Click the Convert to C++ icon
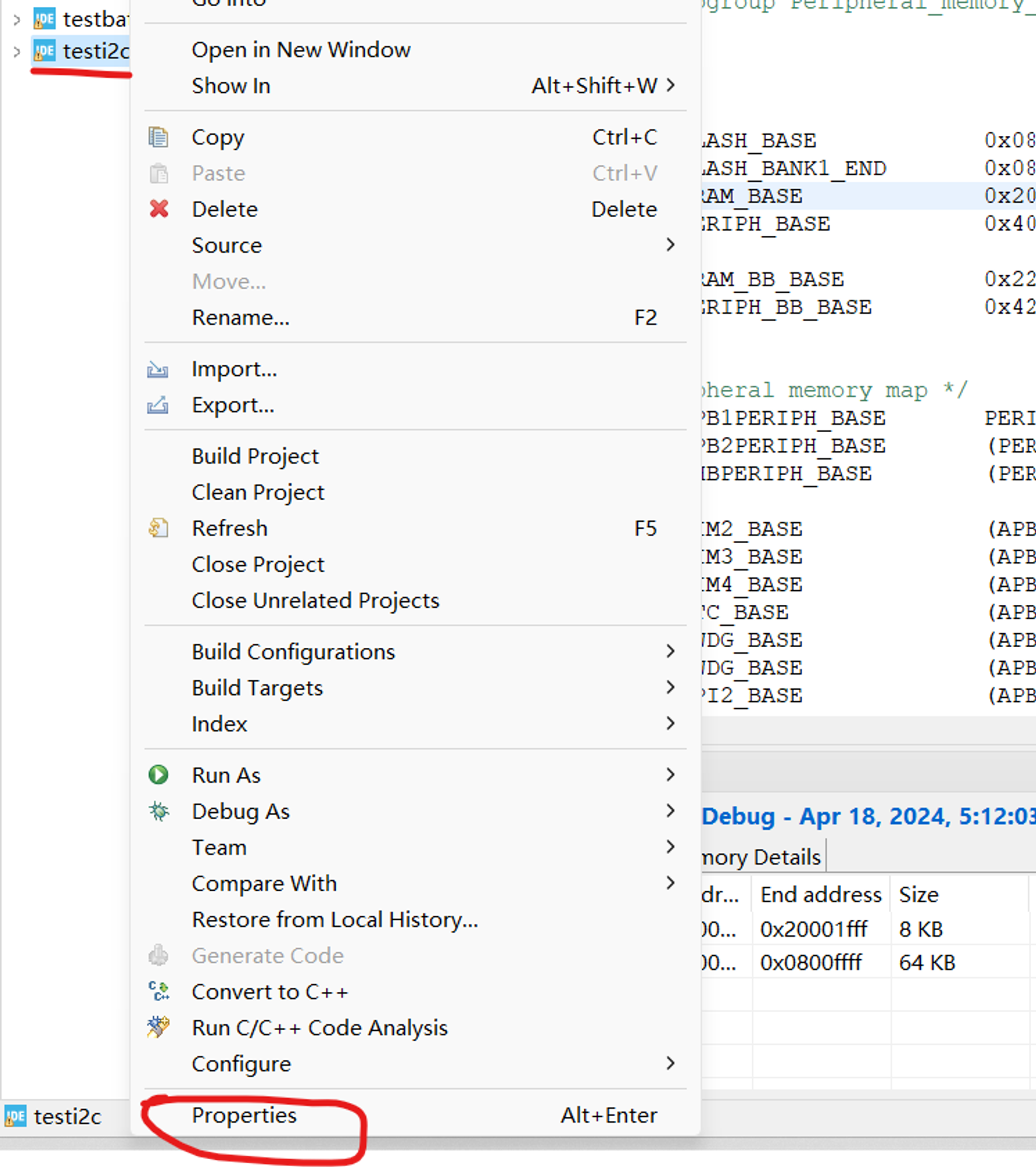The width and height of the screenshot is (1036, 1167). (158, 992)
